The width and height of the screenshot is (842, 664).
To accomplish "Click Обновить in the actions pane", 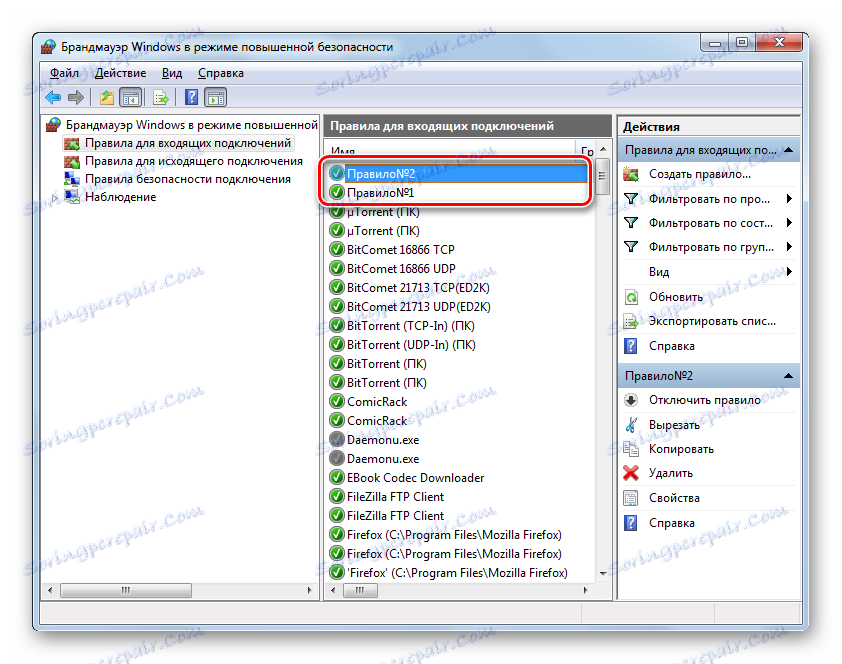I will pos(676,297).
